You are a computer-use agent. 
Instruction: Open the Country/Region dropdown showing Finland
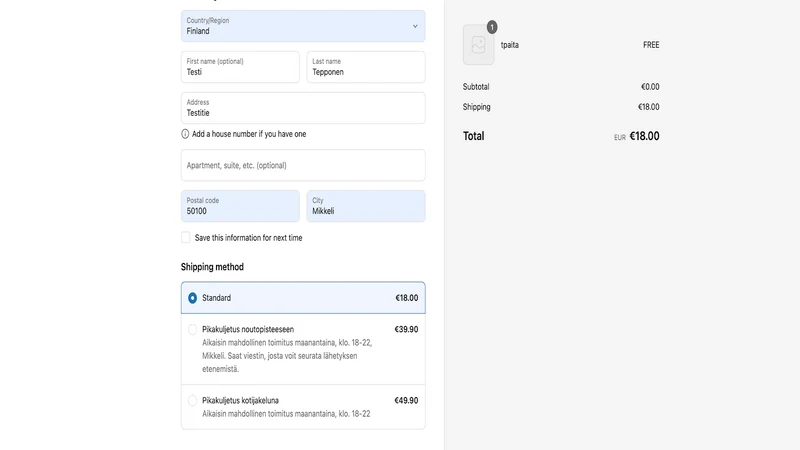(303, 26)
